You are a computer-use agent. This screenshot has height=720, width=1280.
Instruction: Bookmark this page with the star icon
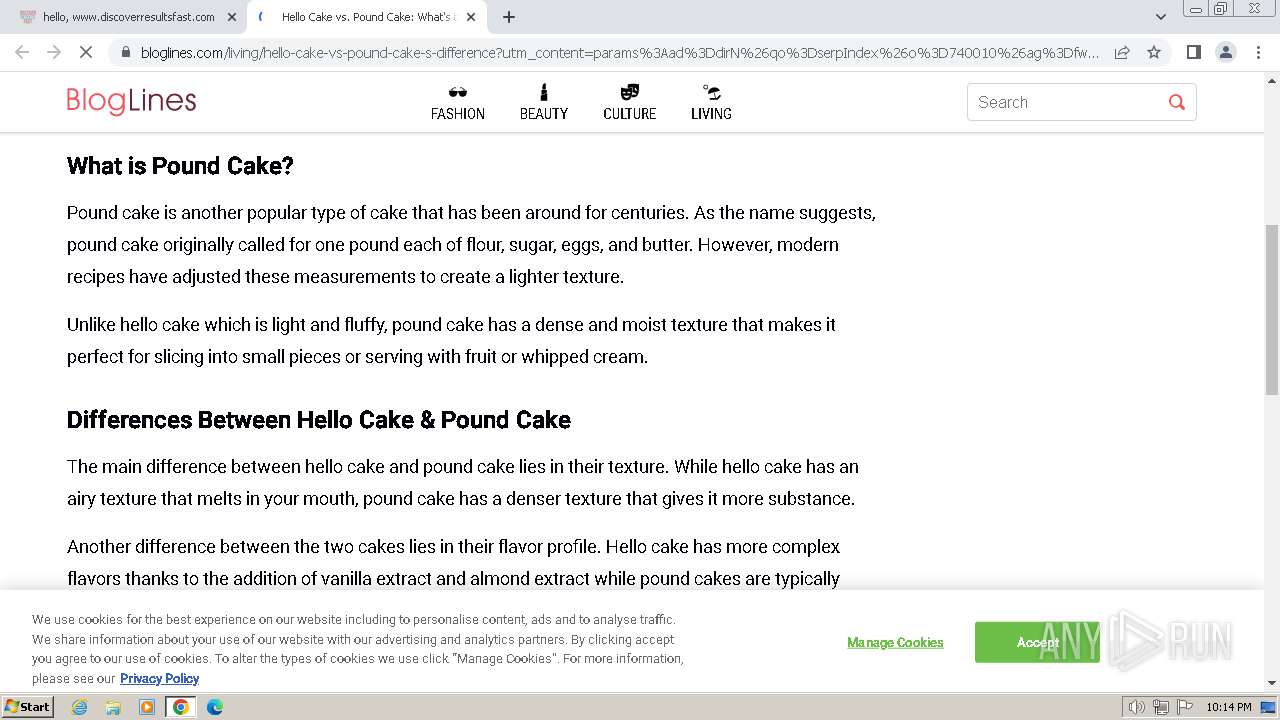click(1154, 52)
